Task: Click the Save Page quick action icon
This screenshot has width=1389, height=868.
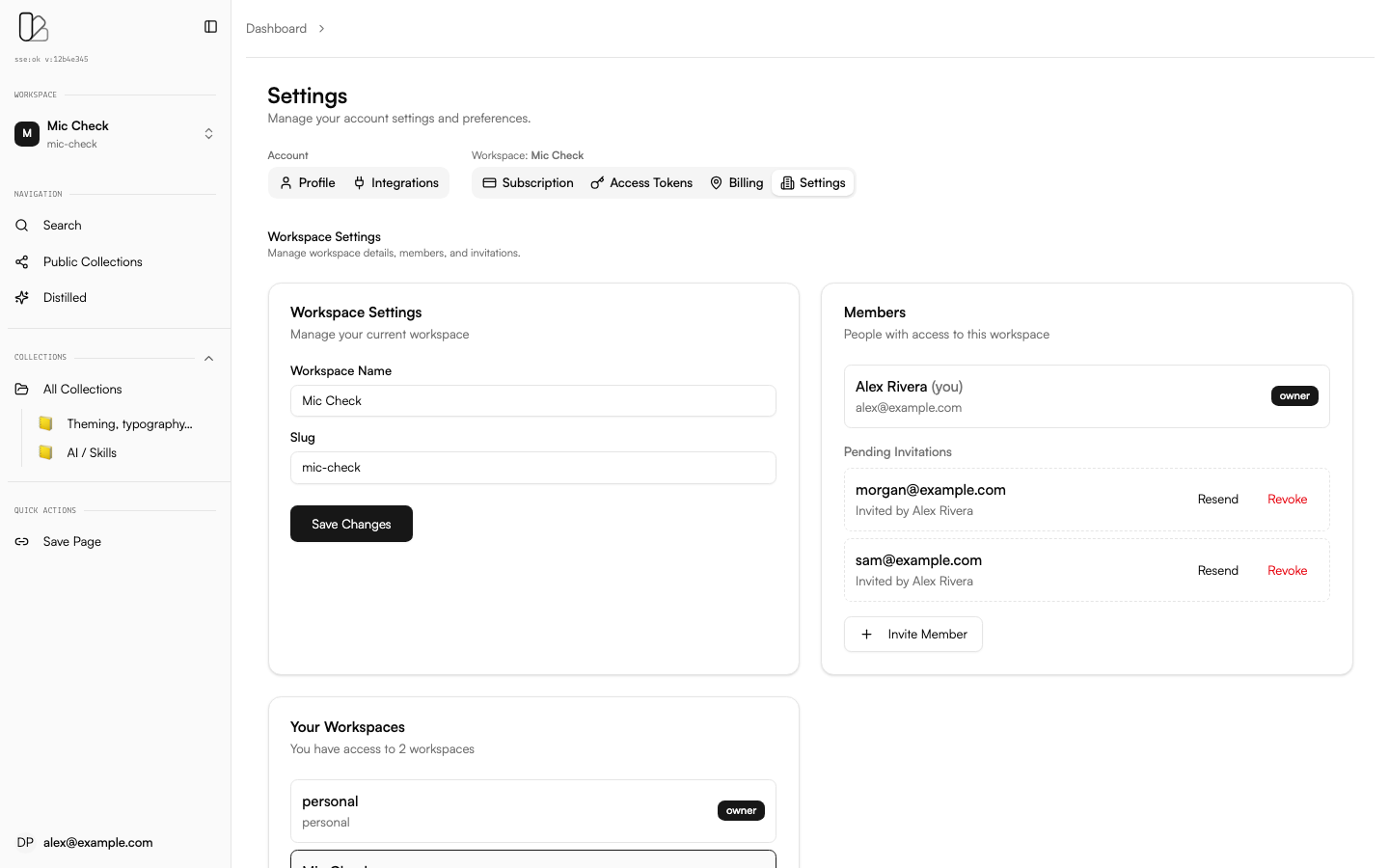Action: pos(21,541)
